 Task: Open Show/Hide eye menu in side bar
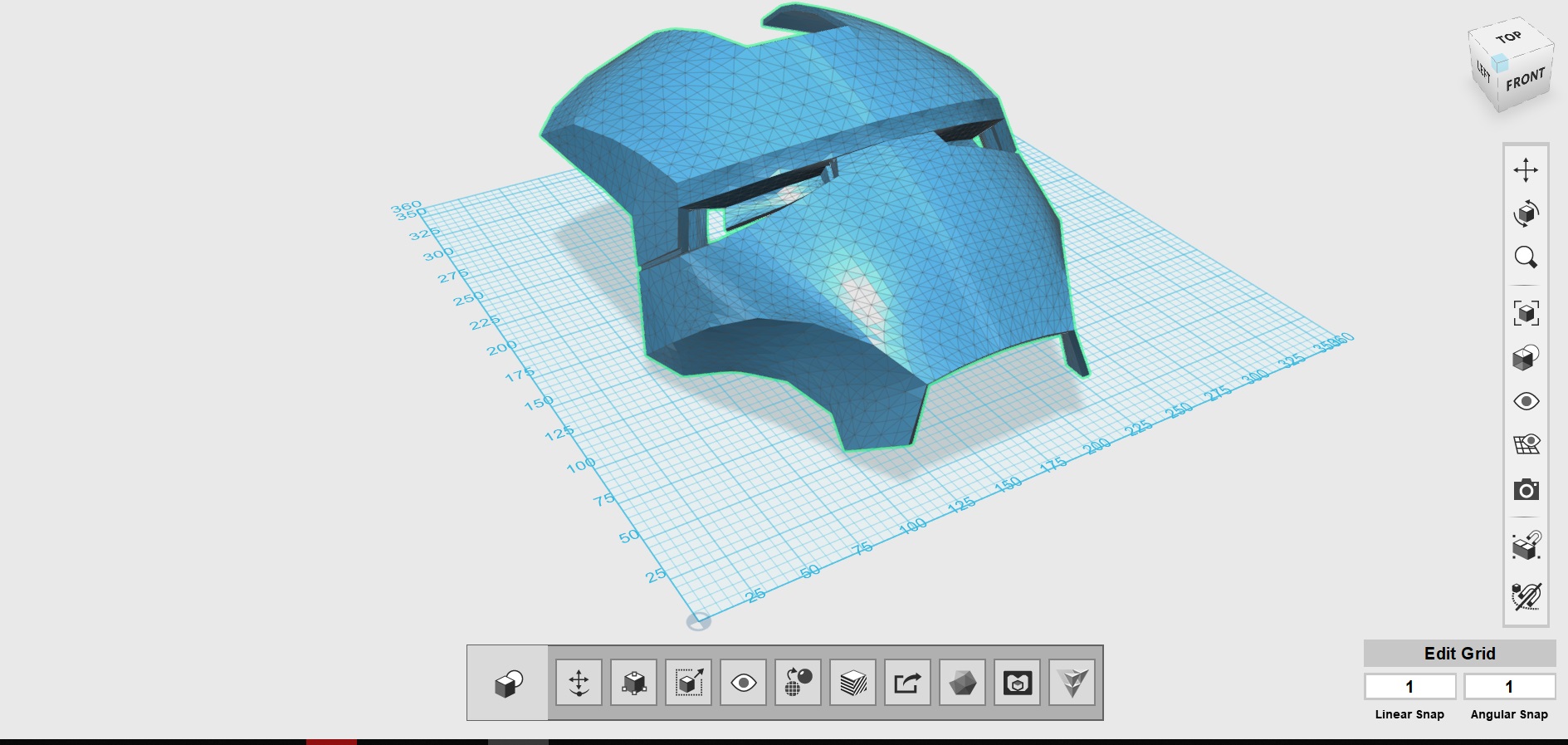pos(1526,402)
